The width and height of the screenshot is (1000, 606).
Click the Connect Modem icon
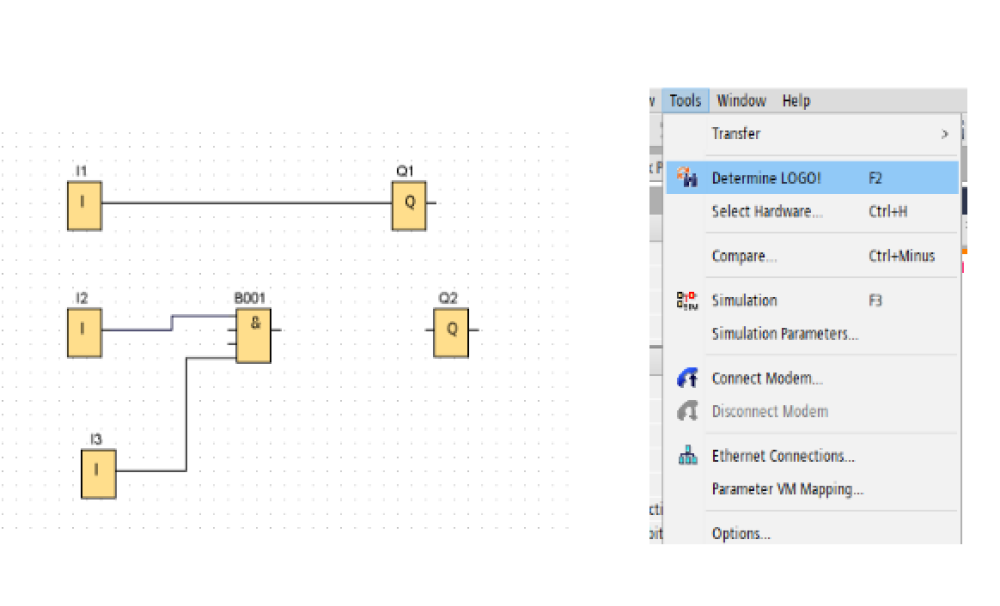pyautogui.click(x=687, y=378)
